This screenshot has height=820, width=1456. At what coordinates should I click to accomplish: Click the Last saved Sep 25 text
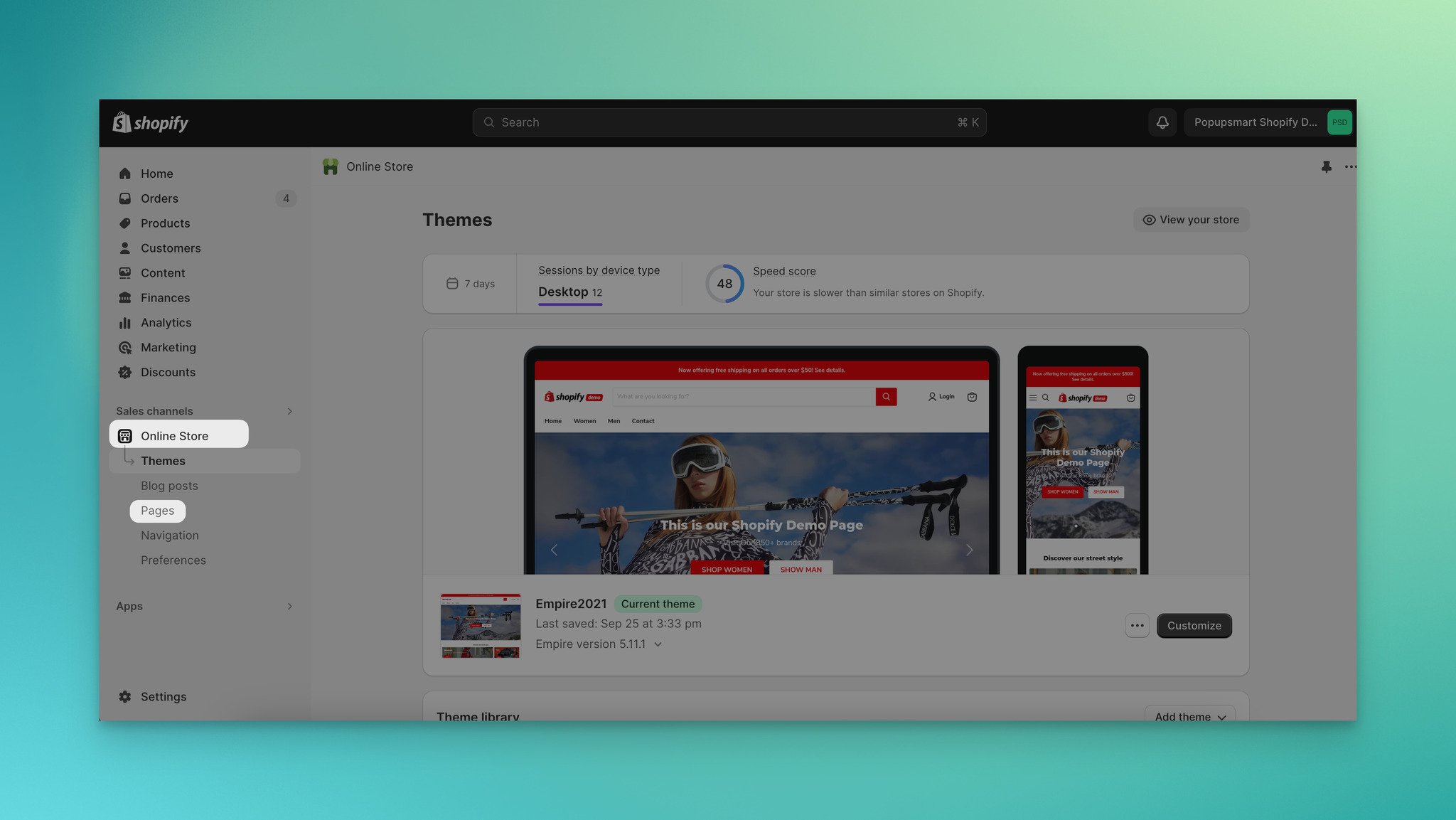click(x=619, y=624)
